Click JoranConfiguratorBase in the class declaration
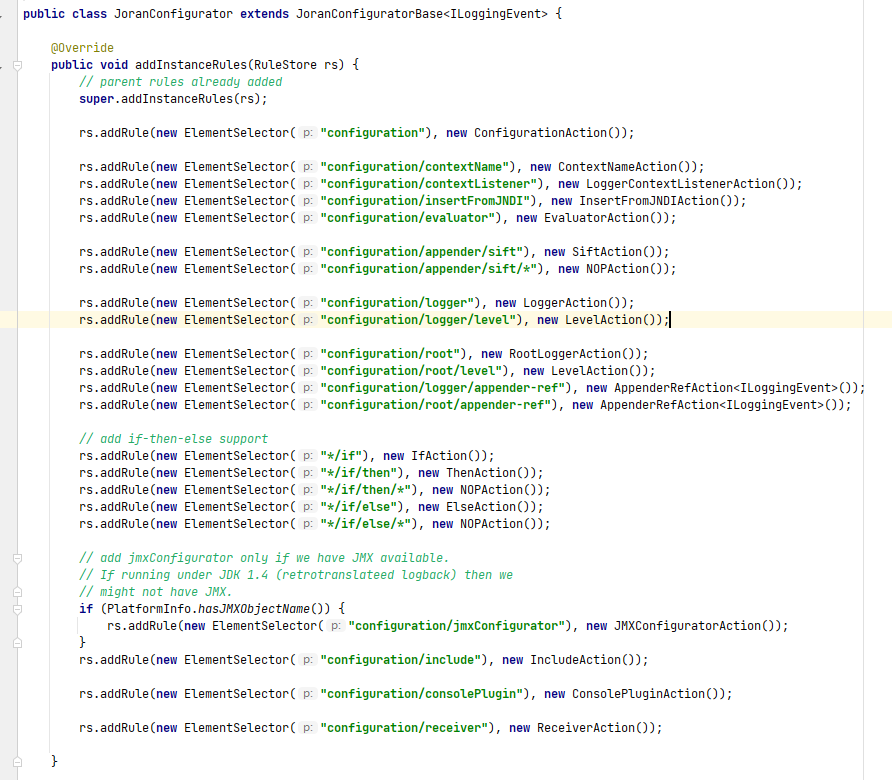Screen dimensions: 892x780 tap(369, 14)
